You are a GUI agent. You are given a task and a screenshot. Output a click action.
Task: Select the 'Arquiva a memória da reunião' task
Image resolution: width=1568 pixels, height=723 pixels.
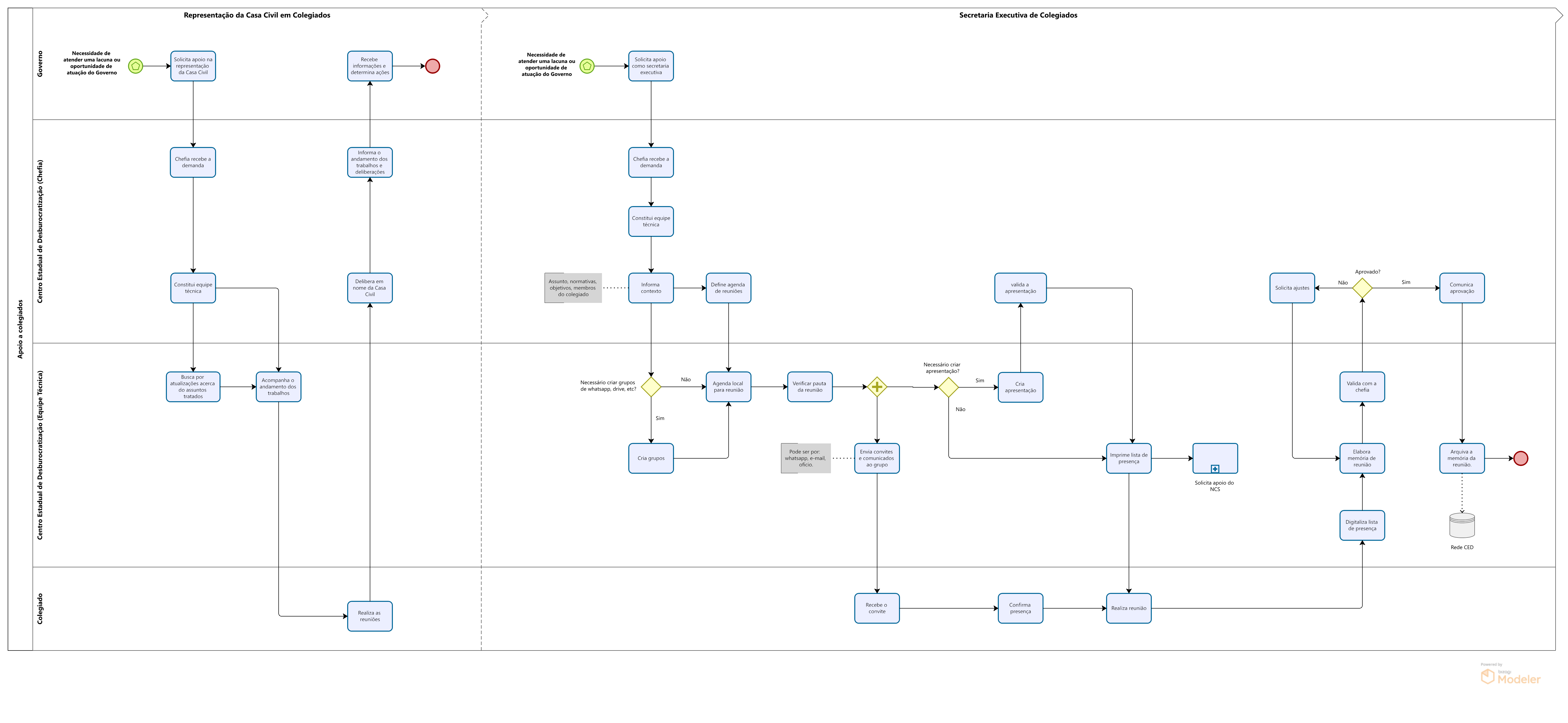1462,458
